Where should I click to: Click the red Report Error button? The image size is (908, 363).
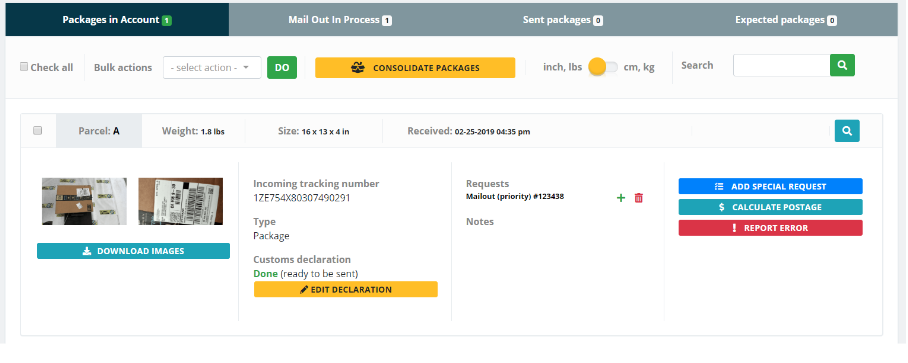(x=770, y=228)
